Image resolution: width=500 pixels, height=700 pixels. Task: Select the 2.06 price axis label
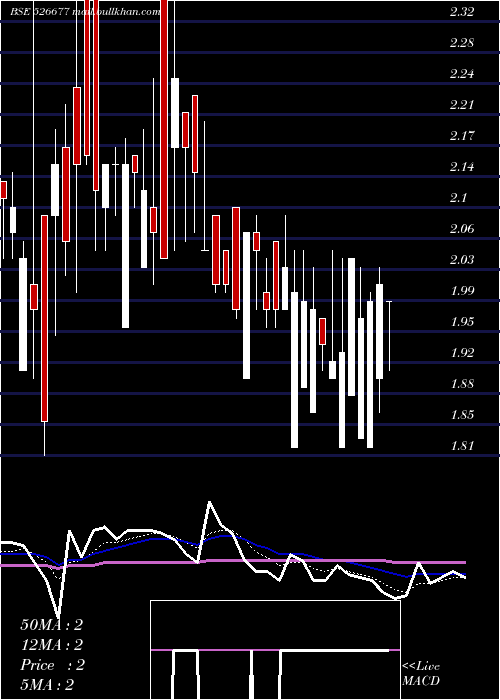pos(462,229)
